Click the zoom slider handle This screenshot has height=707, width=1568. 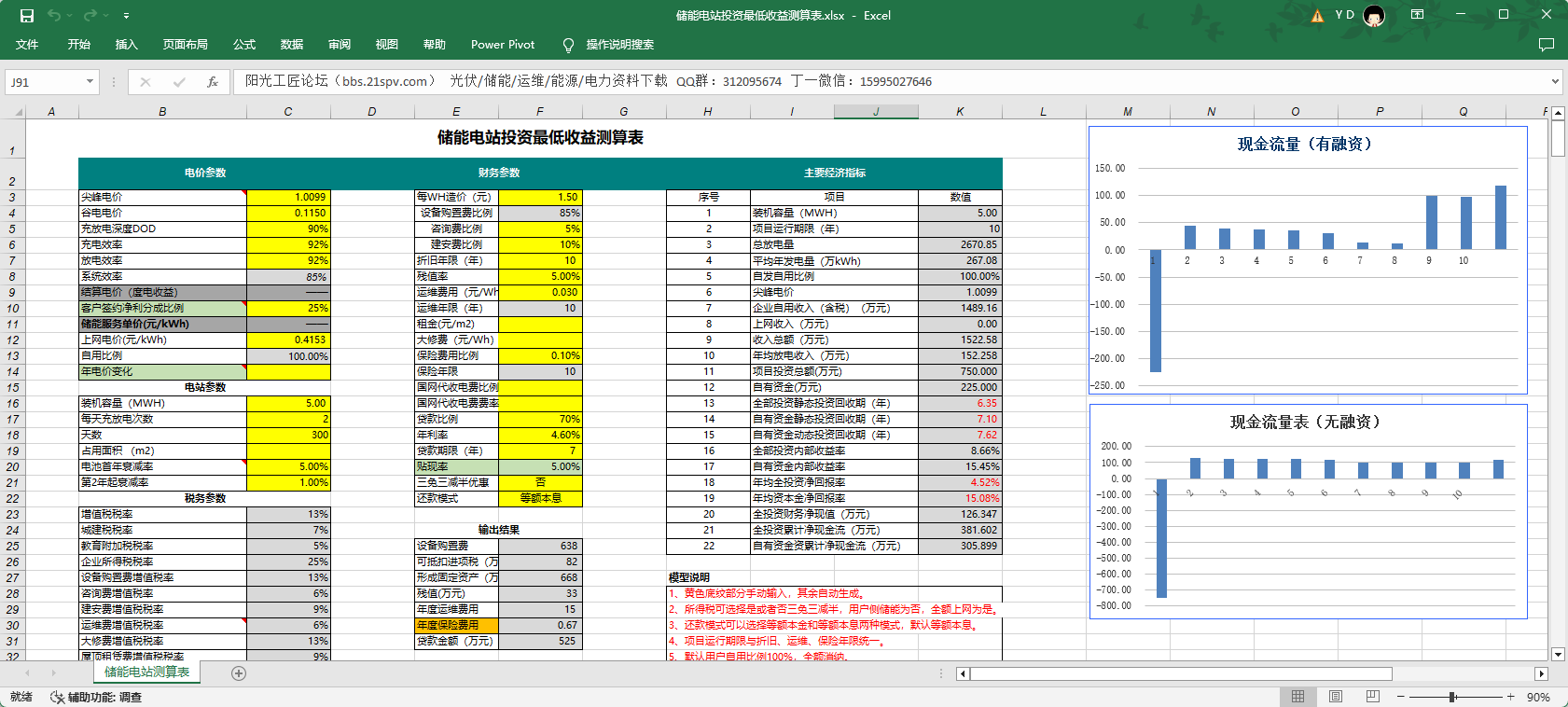pos(1452,697)
